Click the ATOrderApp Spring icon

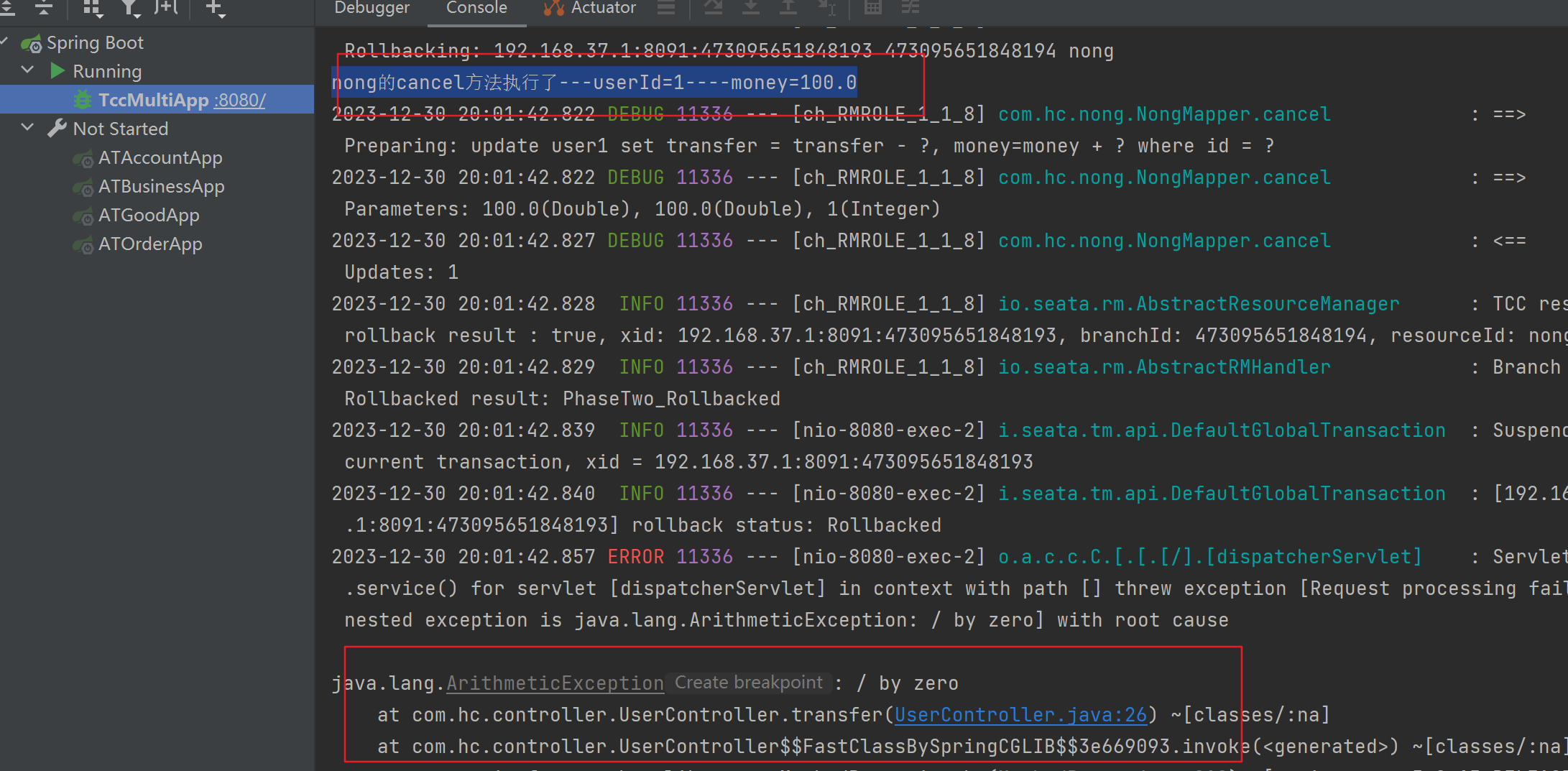83,245
